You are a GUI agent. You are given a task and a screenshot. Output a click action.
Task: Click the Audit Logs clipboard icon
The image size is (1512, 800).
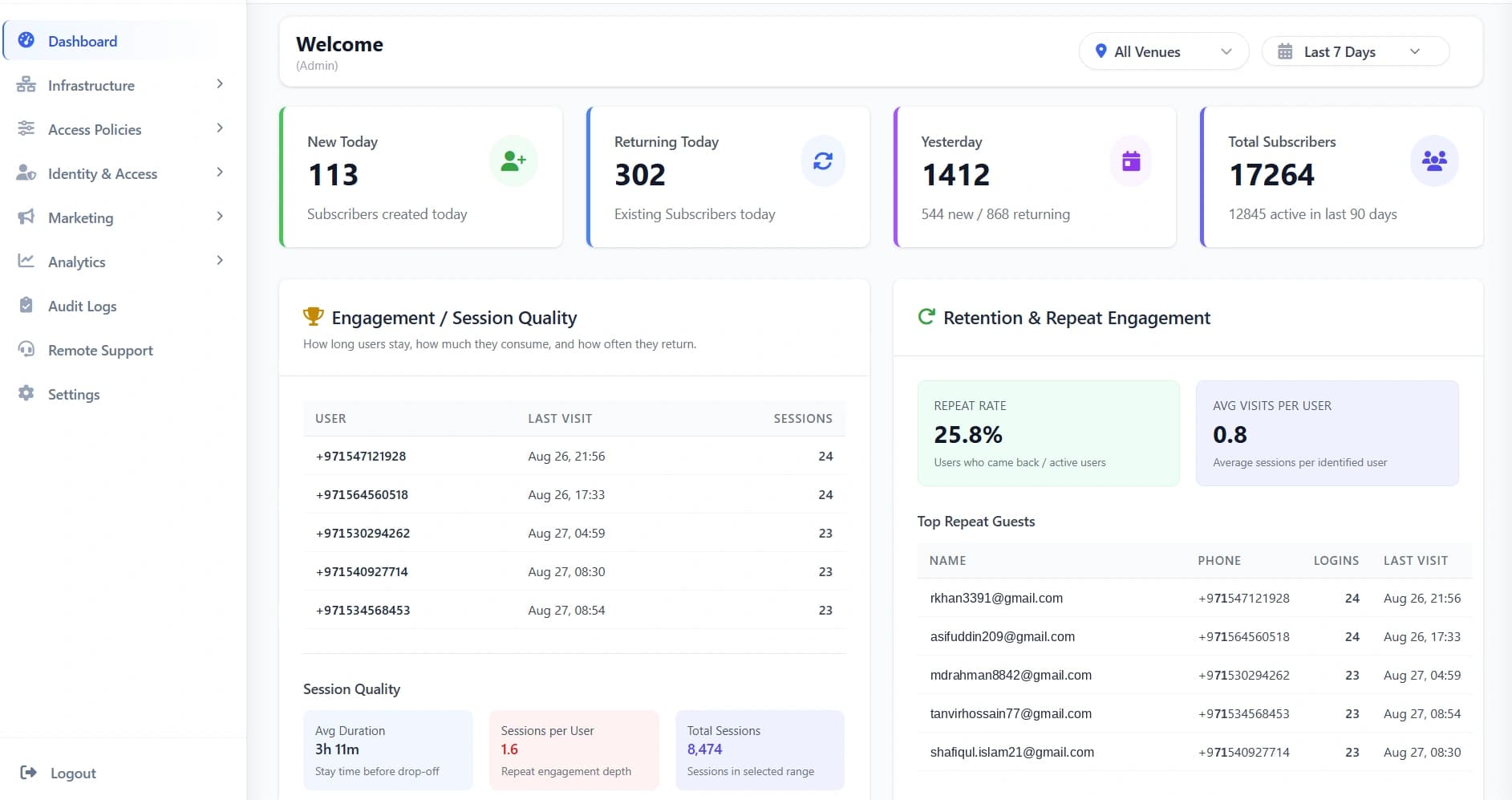pos(26,305)
